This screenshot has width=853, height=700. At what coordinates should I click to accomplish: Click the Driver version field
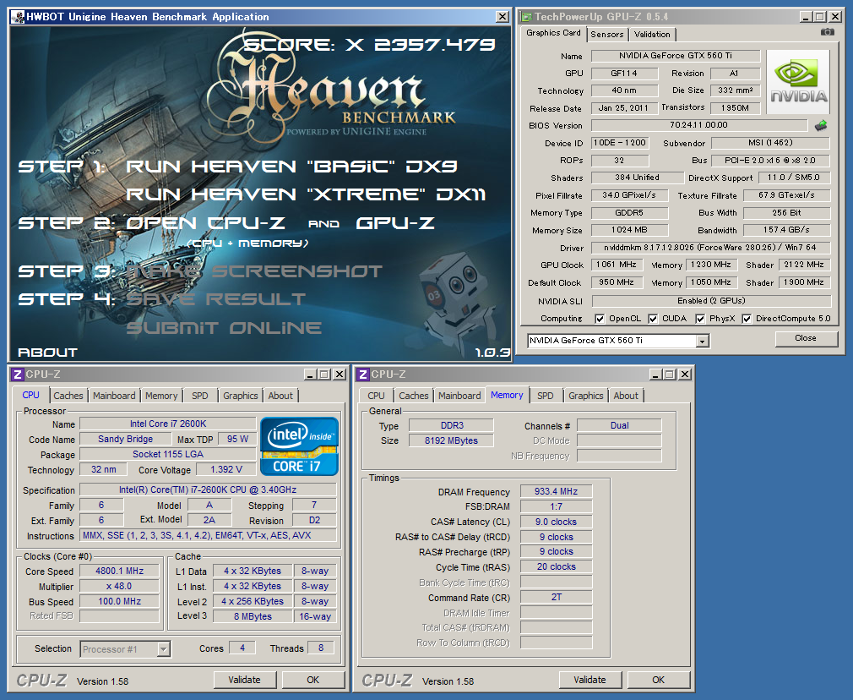point(710,247)
